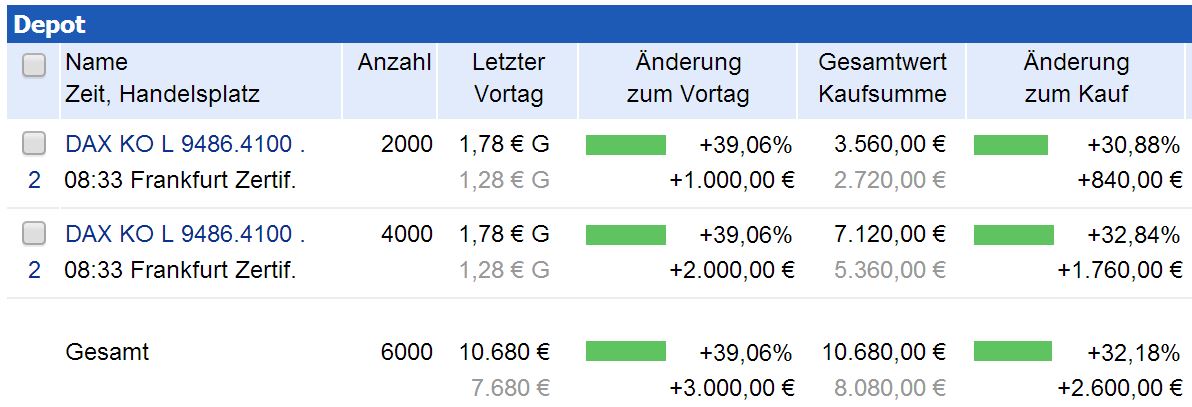Open DAX KO L link with 2000 pieces
Image resolution: width=1192 pixels, height=407 pixels.
pos(185,145)
